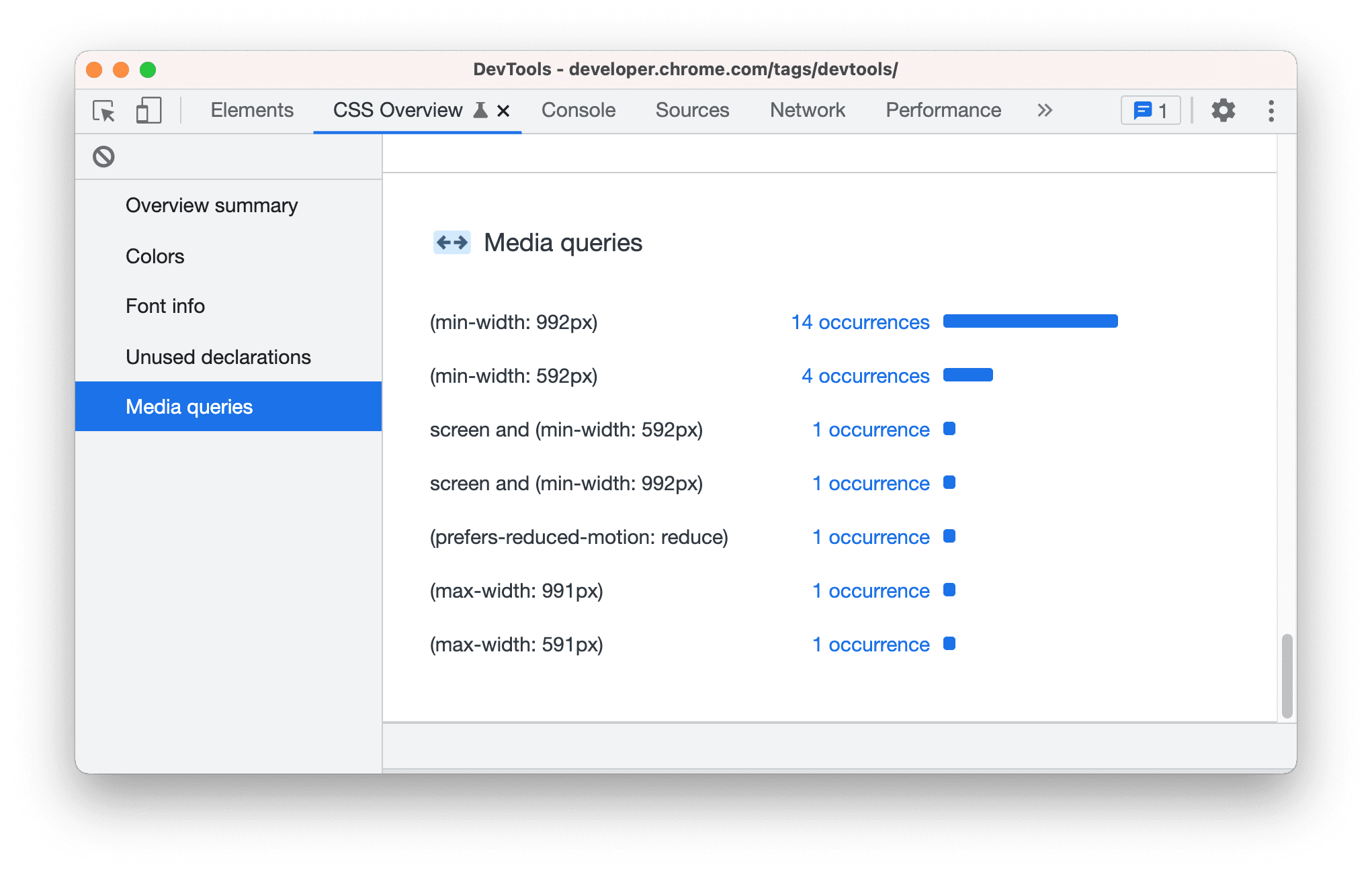1372x873 pixels.
Task: Switch to the Network tab
Action: pos(808,110)
